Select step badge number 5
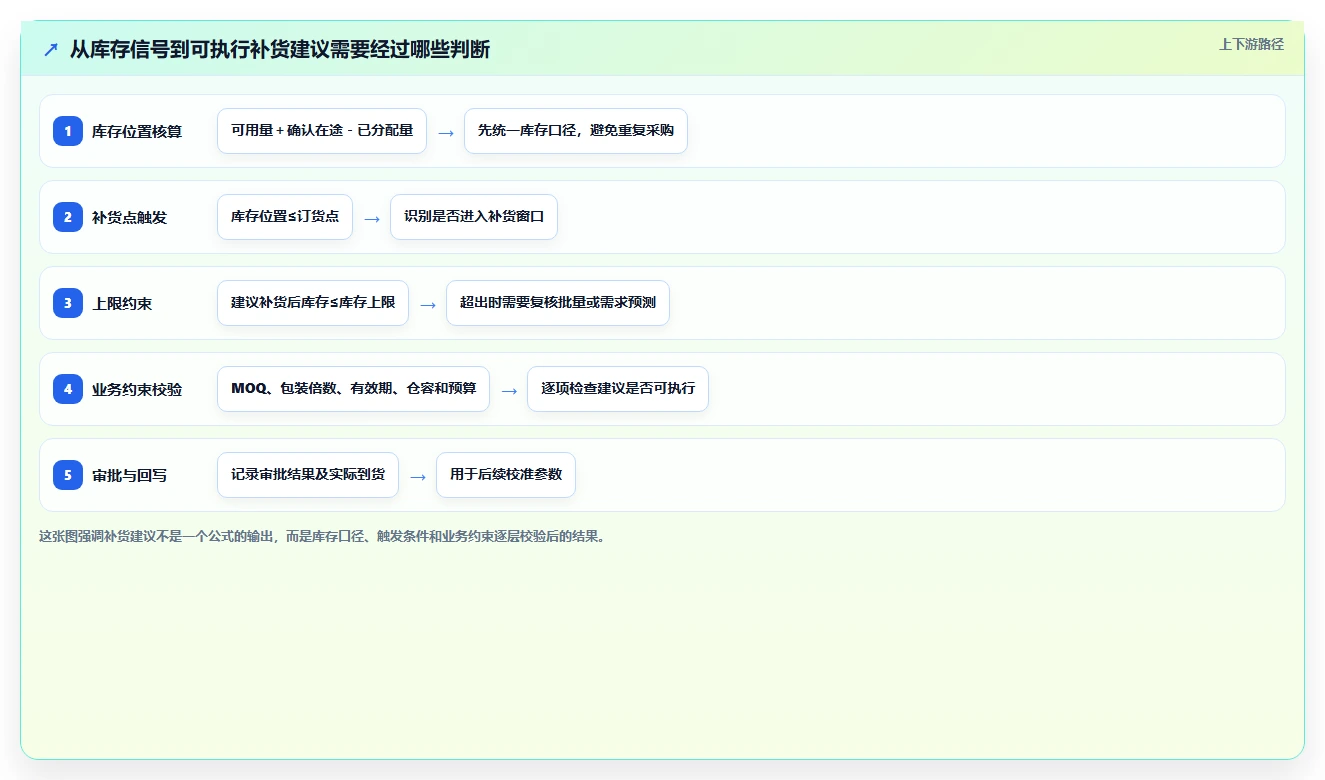1325x780 pixels. click(68, 475)
